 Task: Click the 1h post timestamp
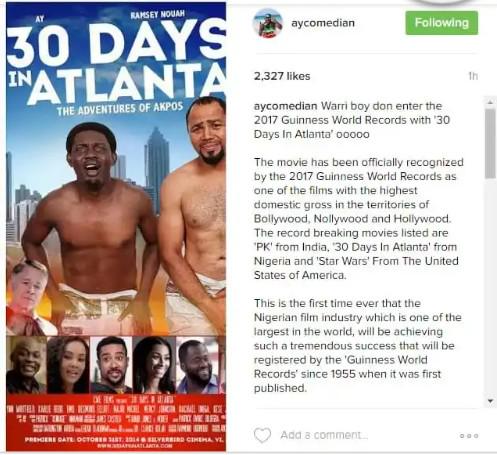point(473,76)
